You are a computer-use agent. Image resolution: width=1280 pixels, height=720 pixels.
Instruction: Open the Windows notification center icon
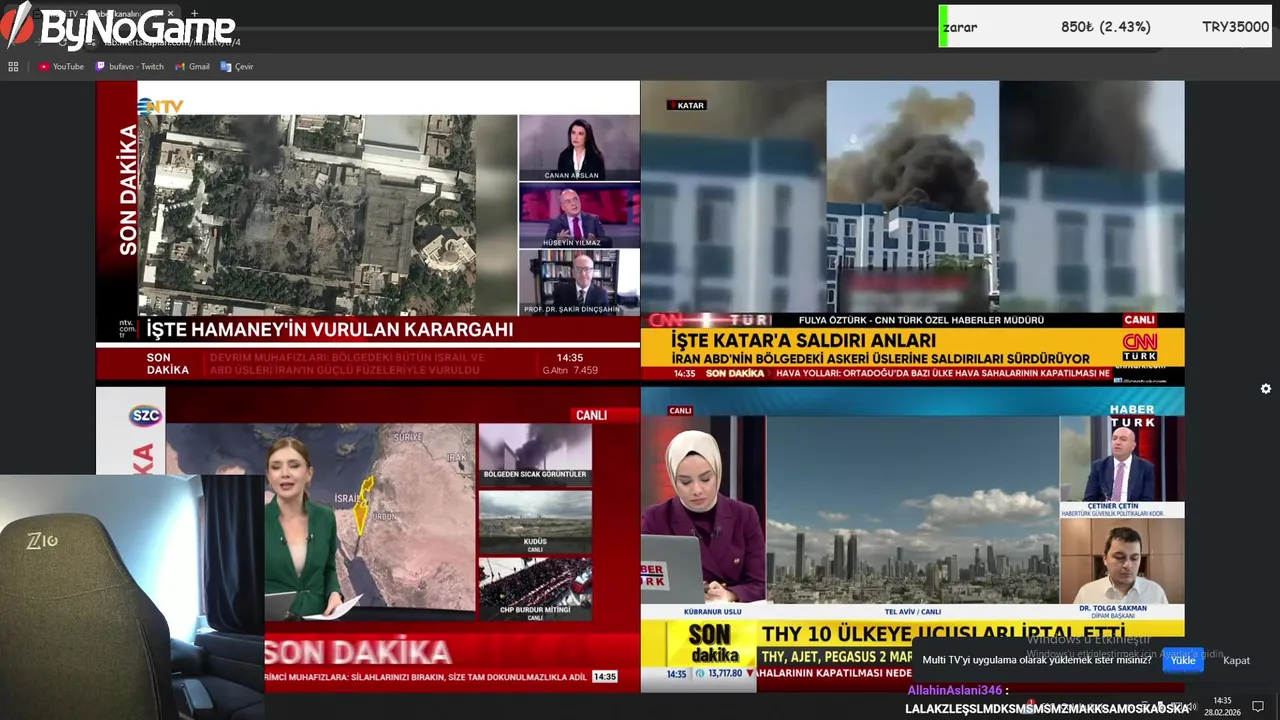click(x=1258, y=706)
